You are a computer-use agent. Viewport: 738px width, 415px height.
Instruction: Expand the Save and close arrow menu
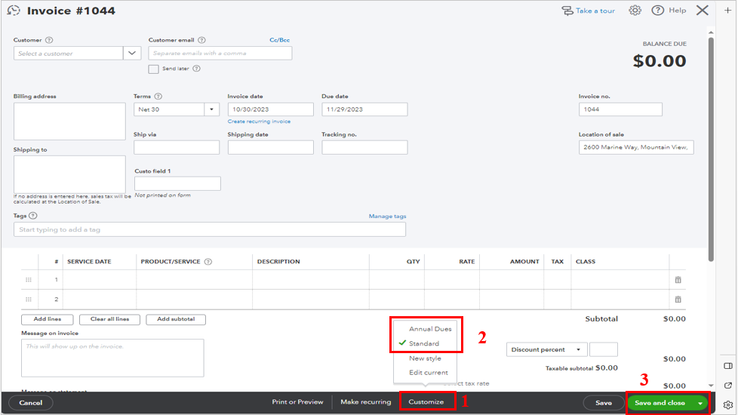click(700, 403)
